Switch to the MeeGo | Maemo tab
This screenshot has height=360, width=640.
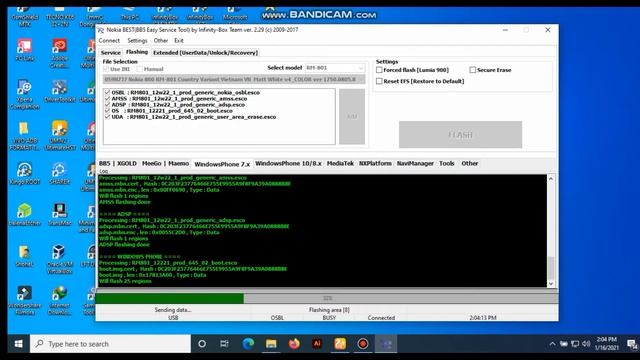[165, 163]
